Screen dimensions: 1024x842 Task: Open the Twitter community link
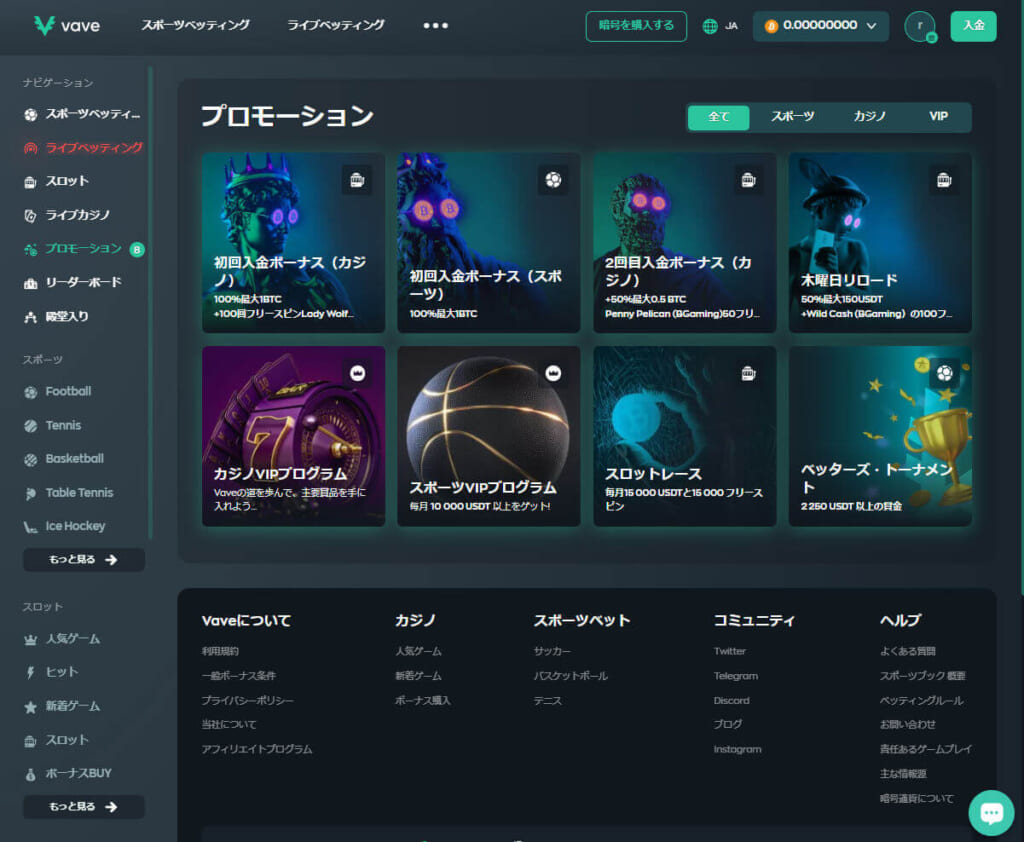click(729, 651)
